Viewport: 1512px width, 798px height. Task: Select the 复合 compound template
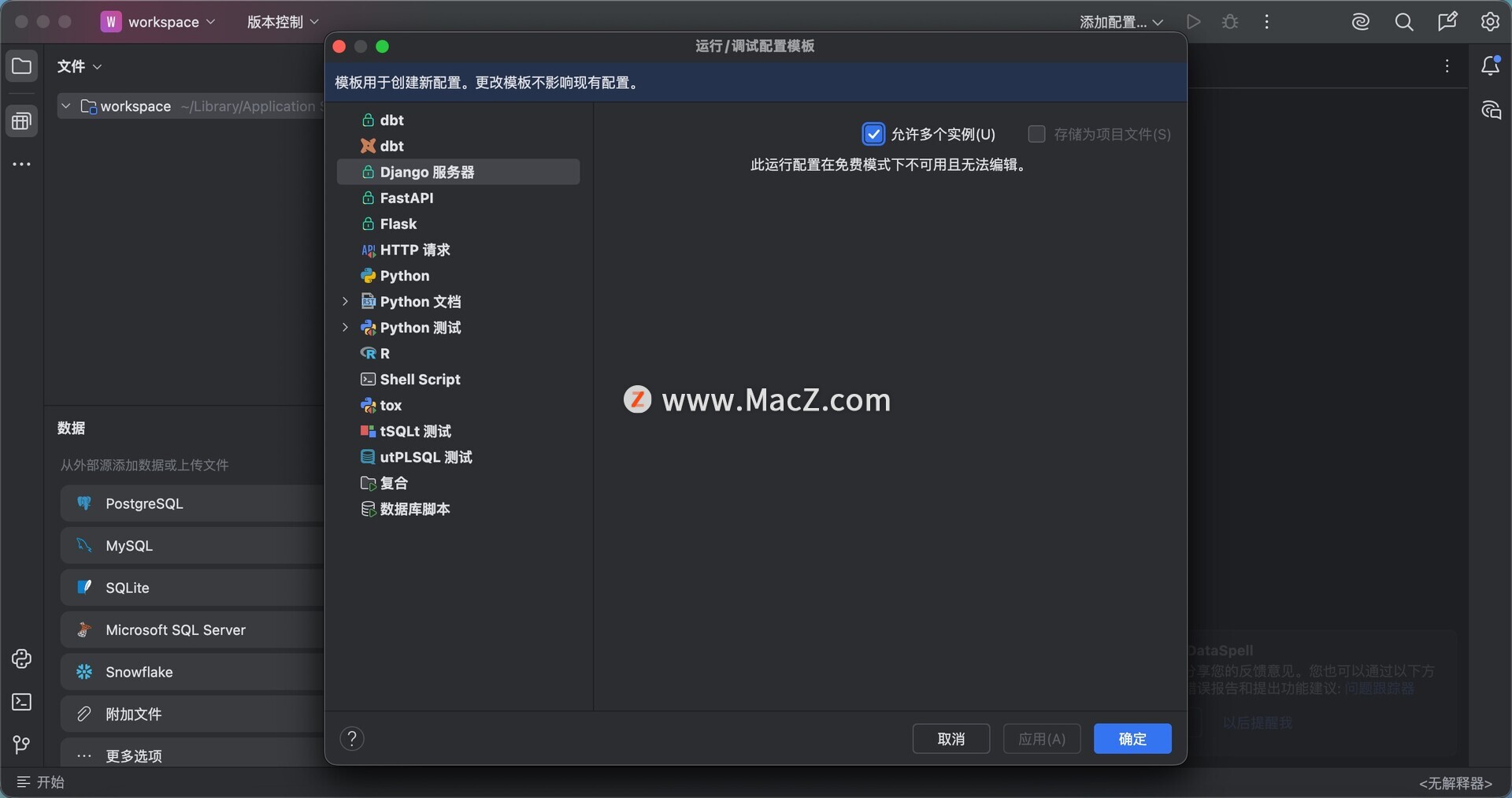tap(458, 484)
